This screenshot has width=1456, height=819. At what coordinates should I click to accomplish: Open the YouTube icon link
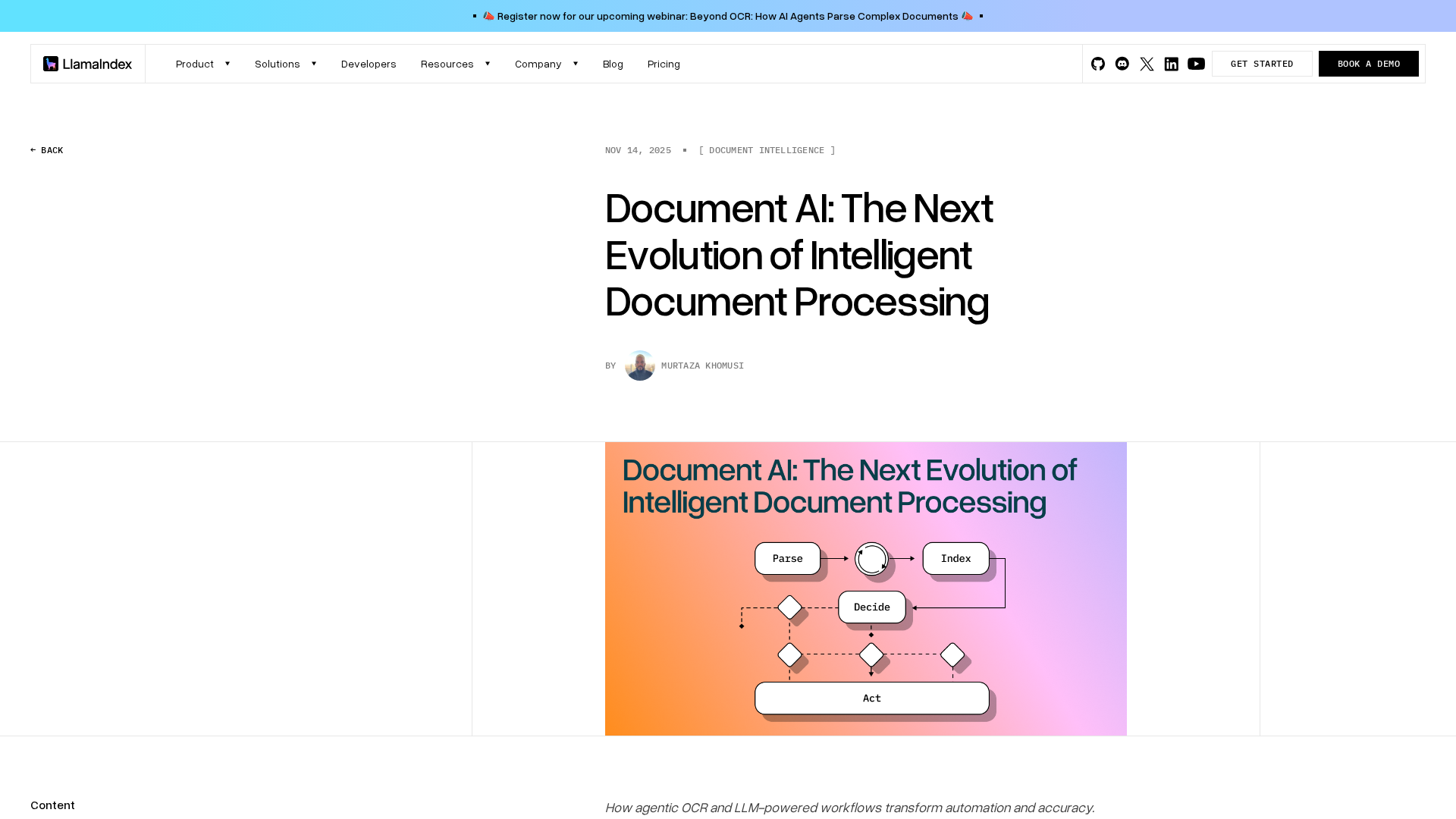click(x=1196, y=64)
